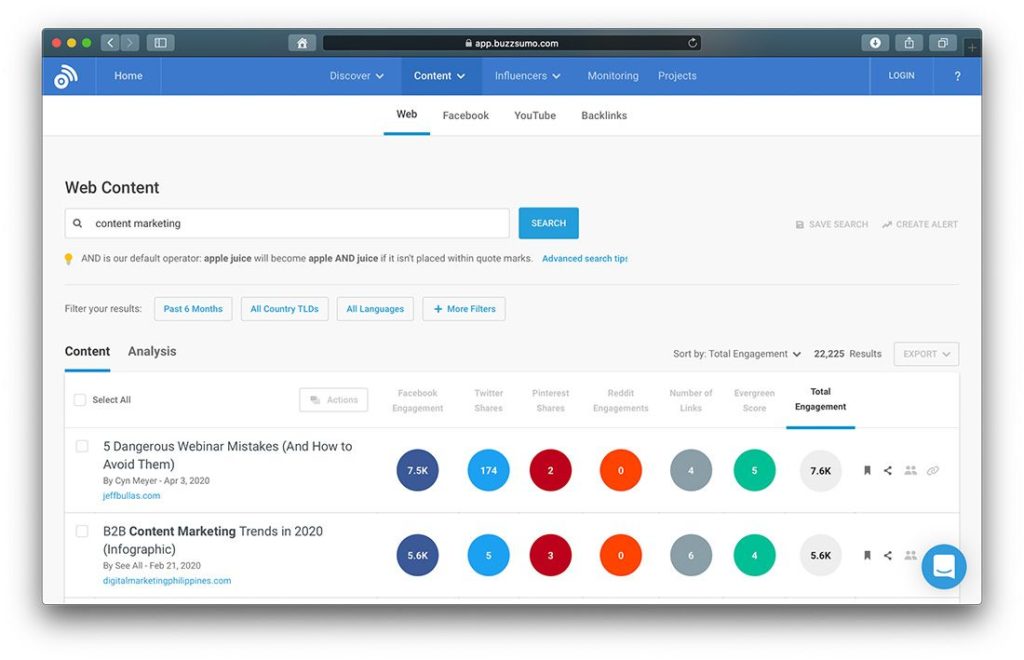Go to Home in navigation
This screenshot has width=1024, height=660.
coord(128,76)
